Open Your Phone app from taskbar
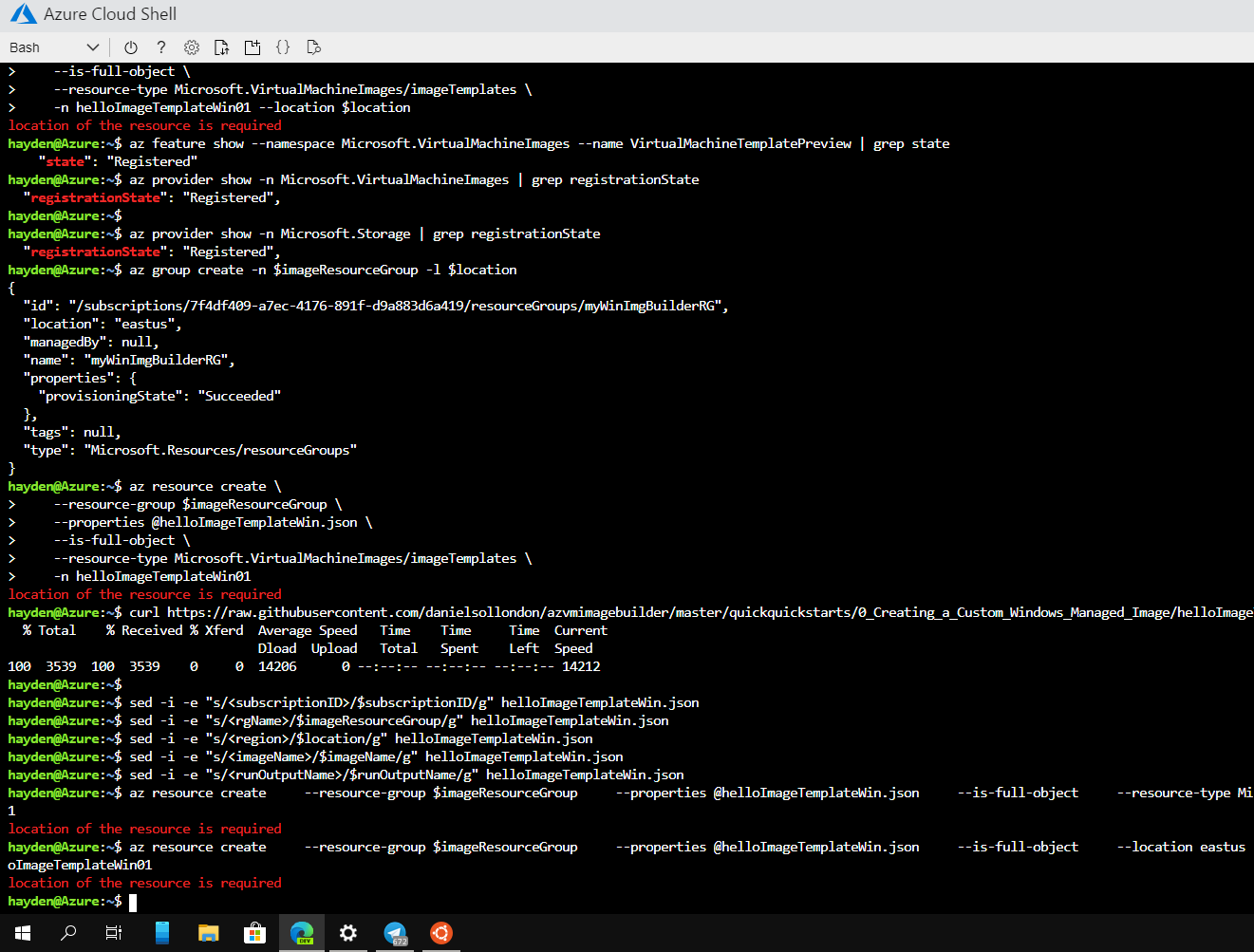 point(162,933)
